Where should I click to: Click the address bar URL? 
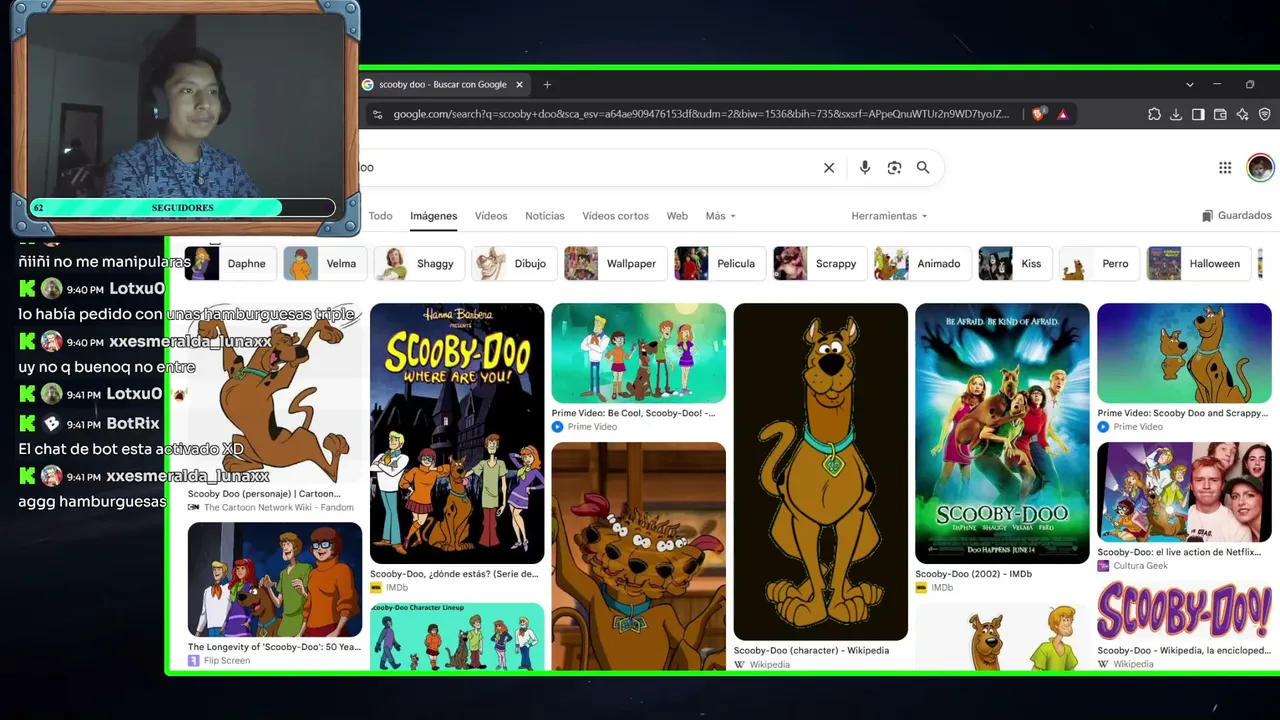coord(701,114)
